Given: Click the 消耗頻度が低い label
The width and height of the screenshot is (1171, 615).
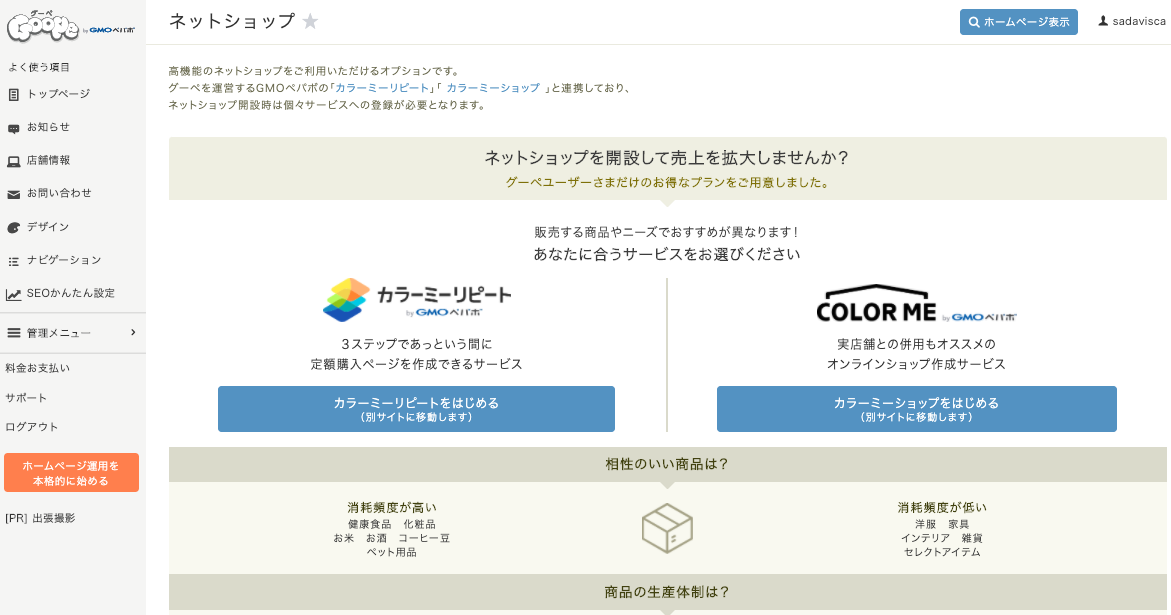Looking at the screenshot, I should coord(942,508).
